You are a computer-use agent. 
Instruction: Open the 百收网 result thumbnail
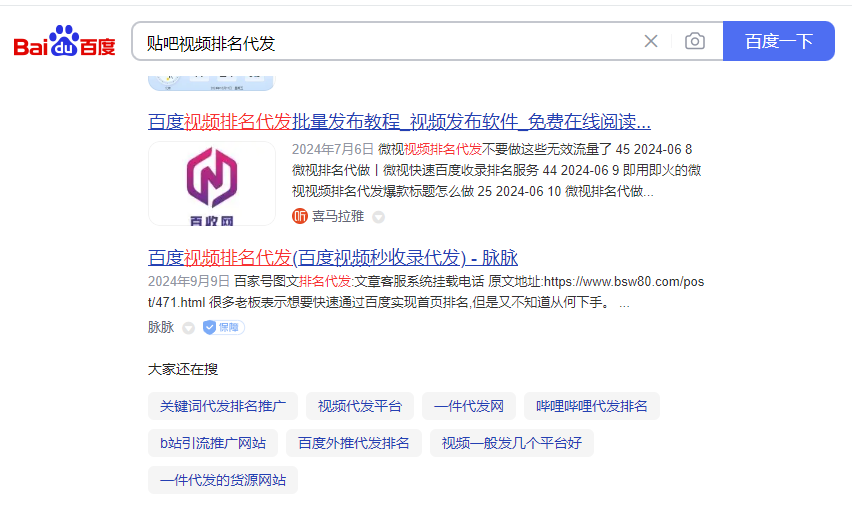tap(212, 184)
